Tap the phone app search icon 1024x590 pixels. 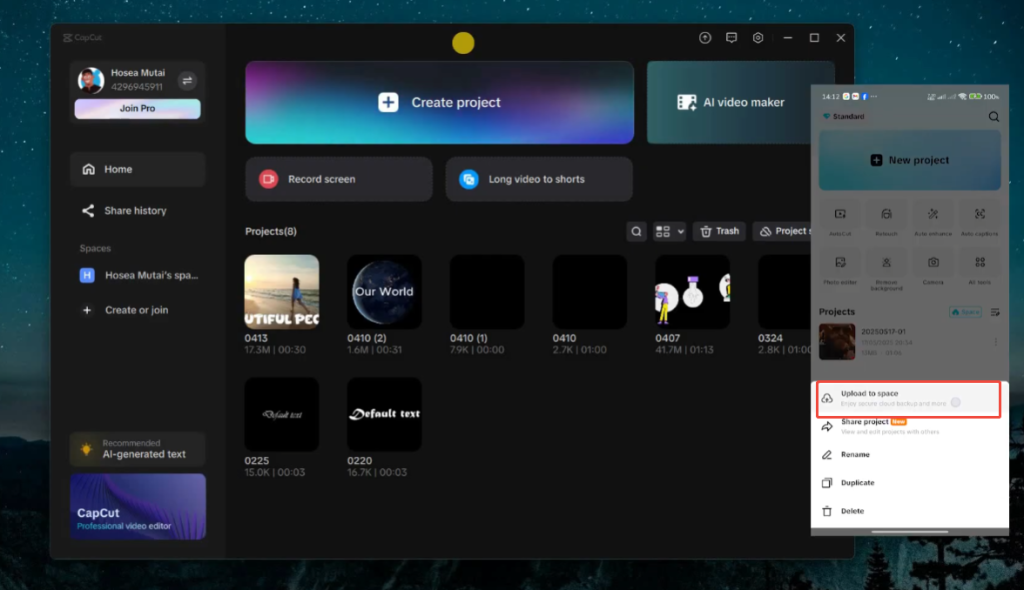994,117
